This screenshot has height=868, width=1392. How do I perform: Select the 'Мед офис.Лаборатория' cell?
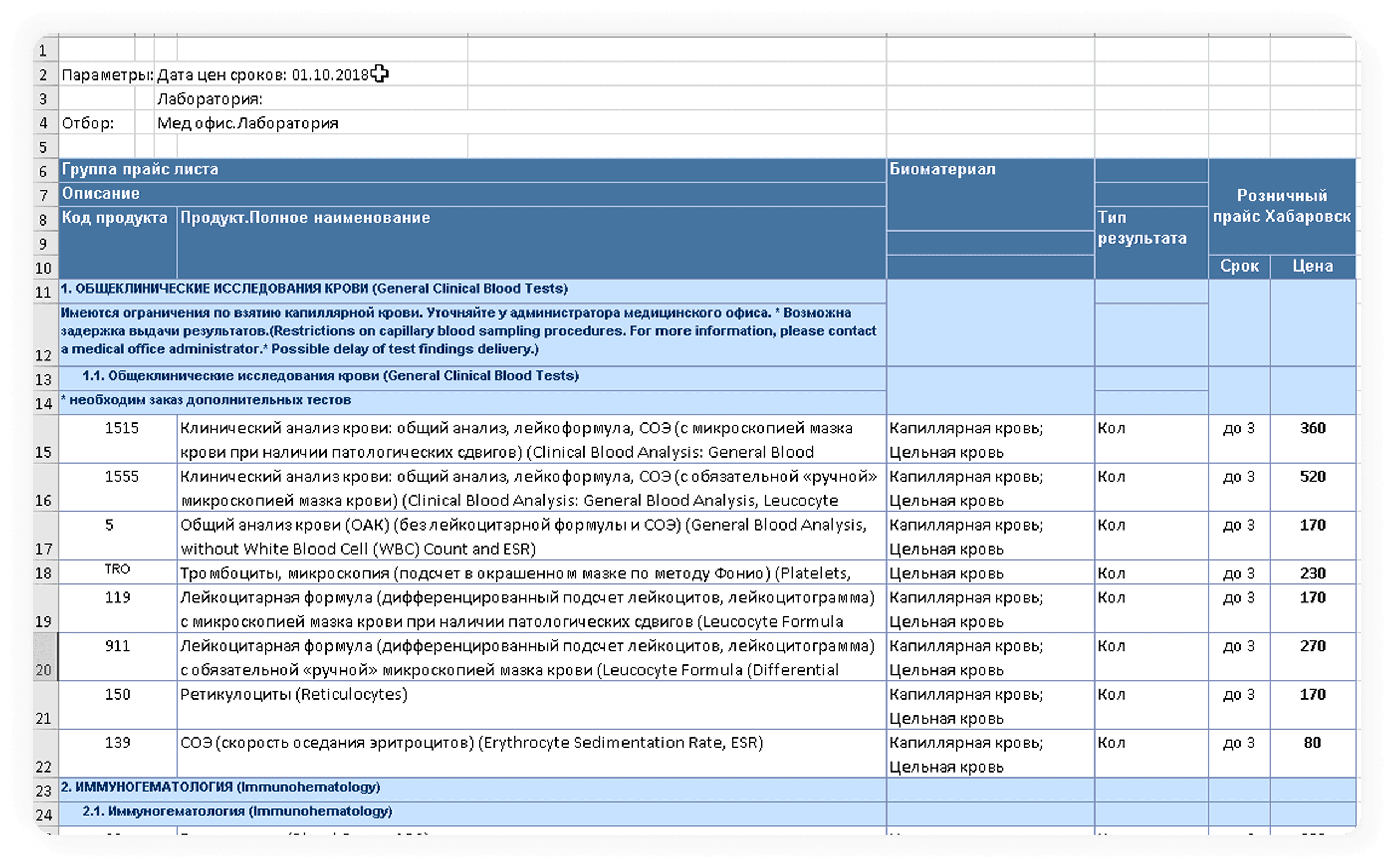click(x=311, y=123)
